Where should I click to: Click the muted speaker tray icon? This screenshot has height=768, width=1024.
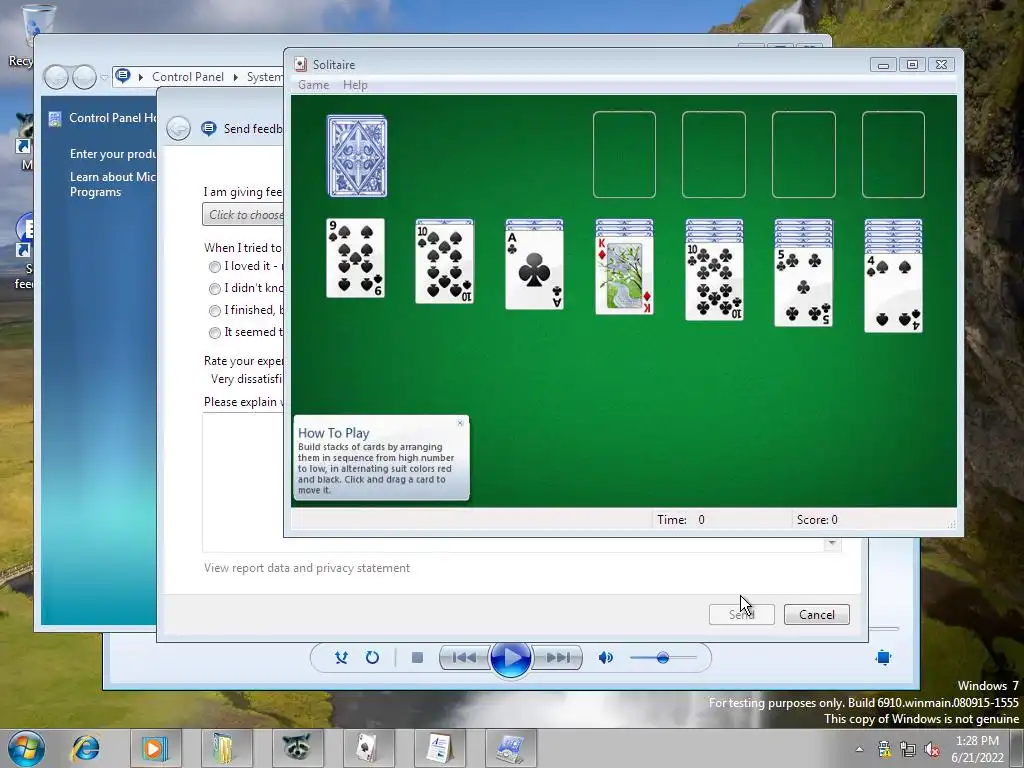[932, 749]
